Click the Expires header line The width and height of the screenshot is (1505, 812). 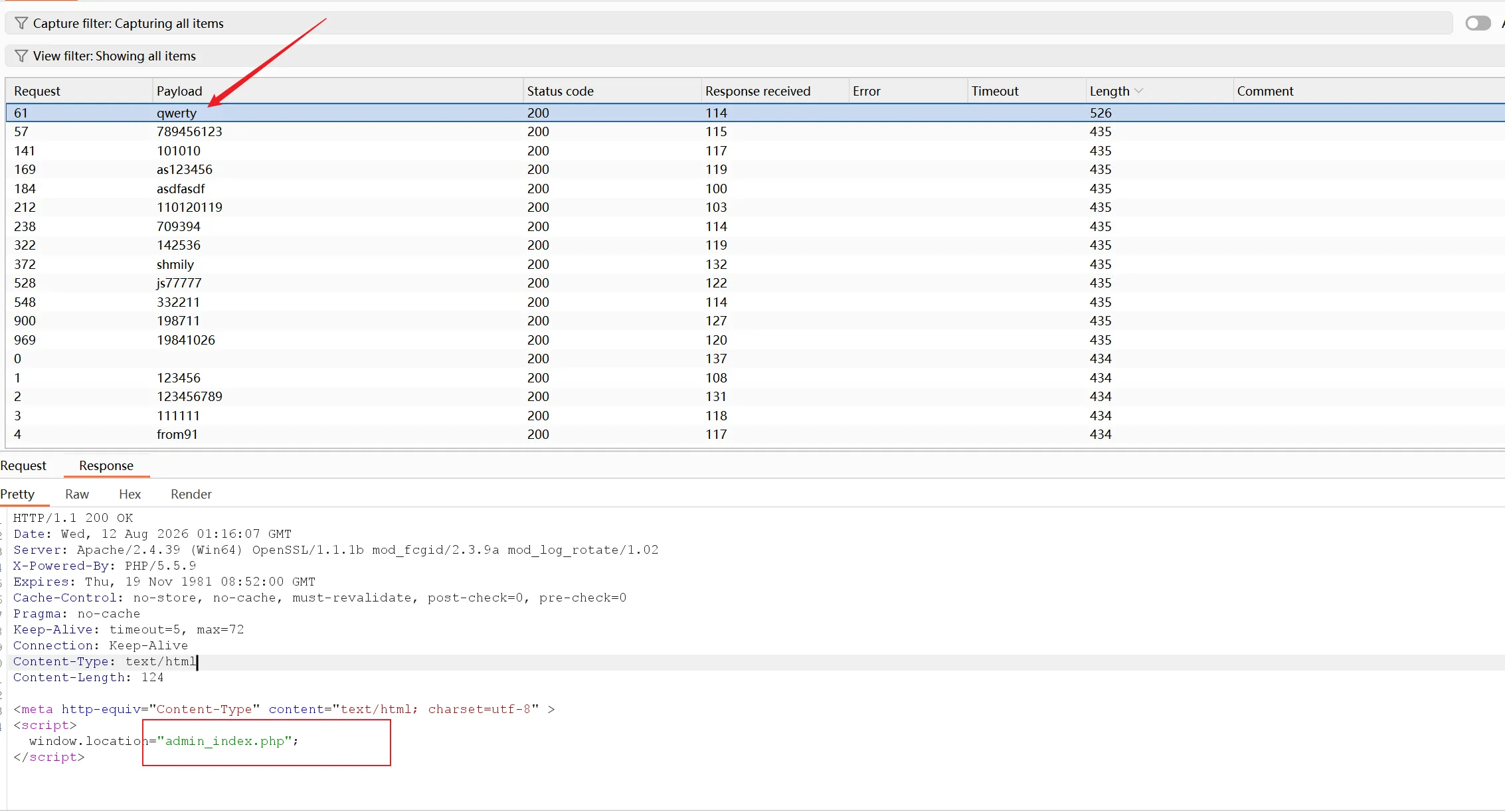165,582
